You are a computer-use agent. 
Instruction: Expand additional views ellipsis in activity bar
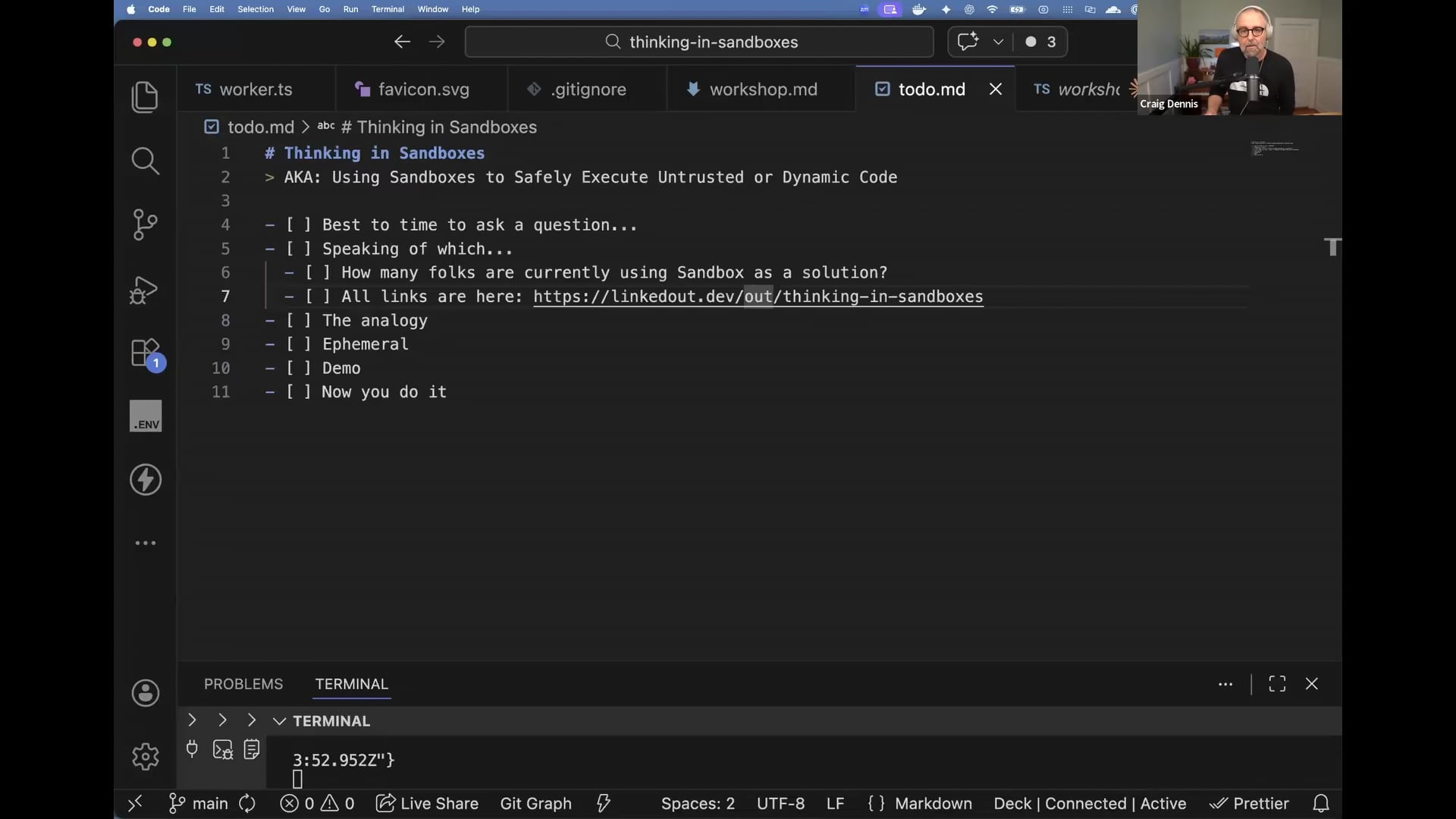146,543
